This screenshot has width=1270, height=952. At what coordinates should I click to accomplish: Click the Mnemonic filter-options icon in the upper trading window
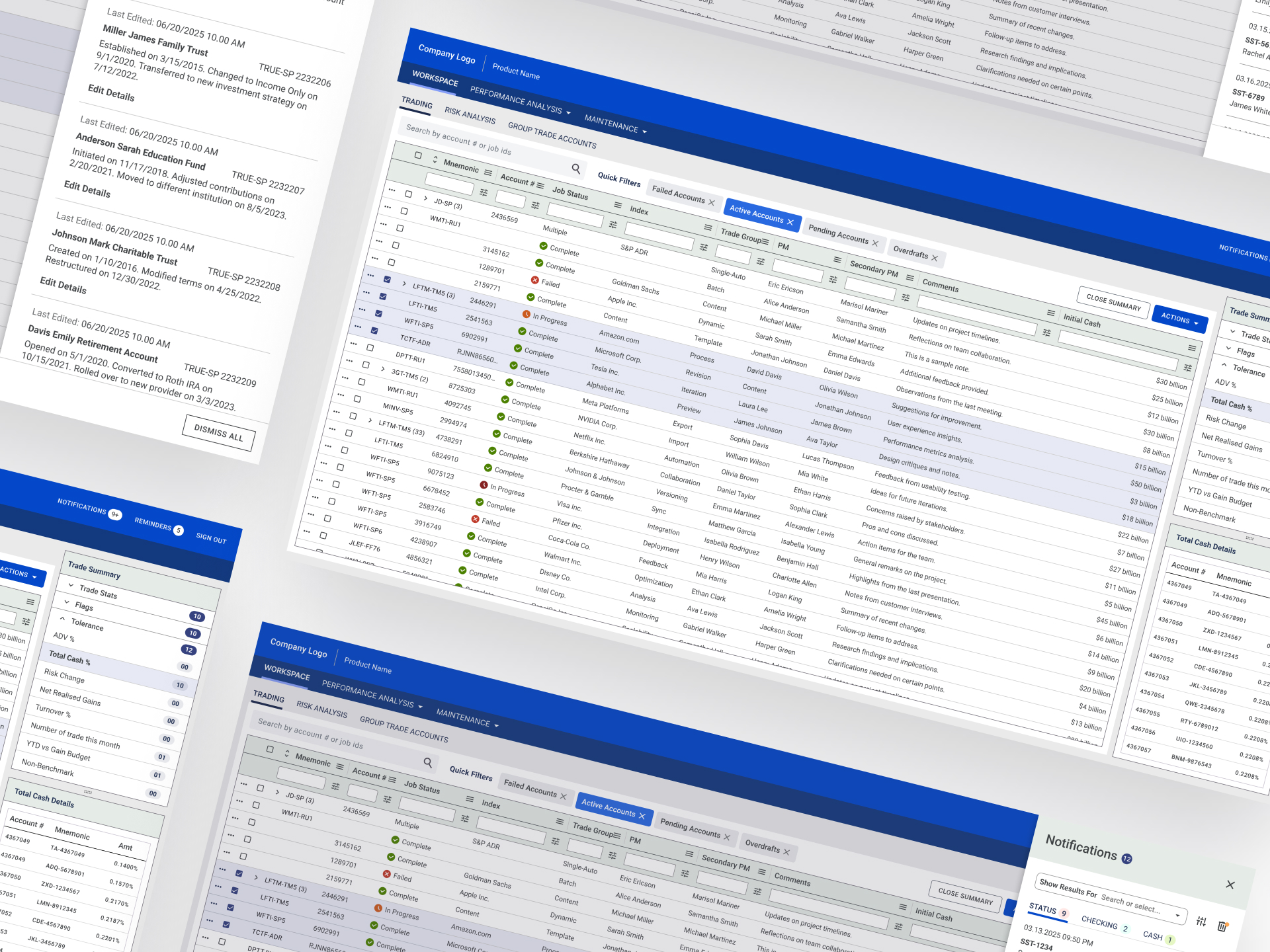pos(484,192)
